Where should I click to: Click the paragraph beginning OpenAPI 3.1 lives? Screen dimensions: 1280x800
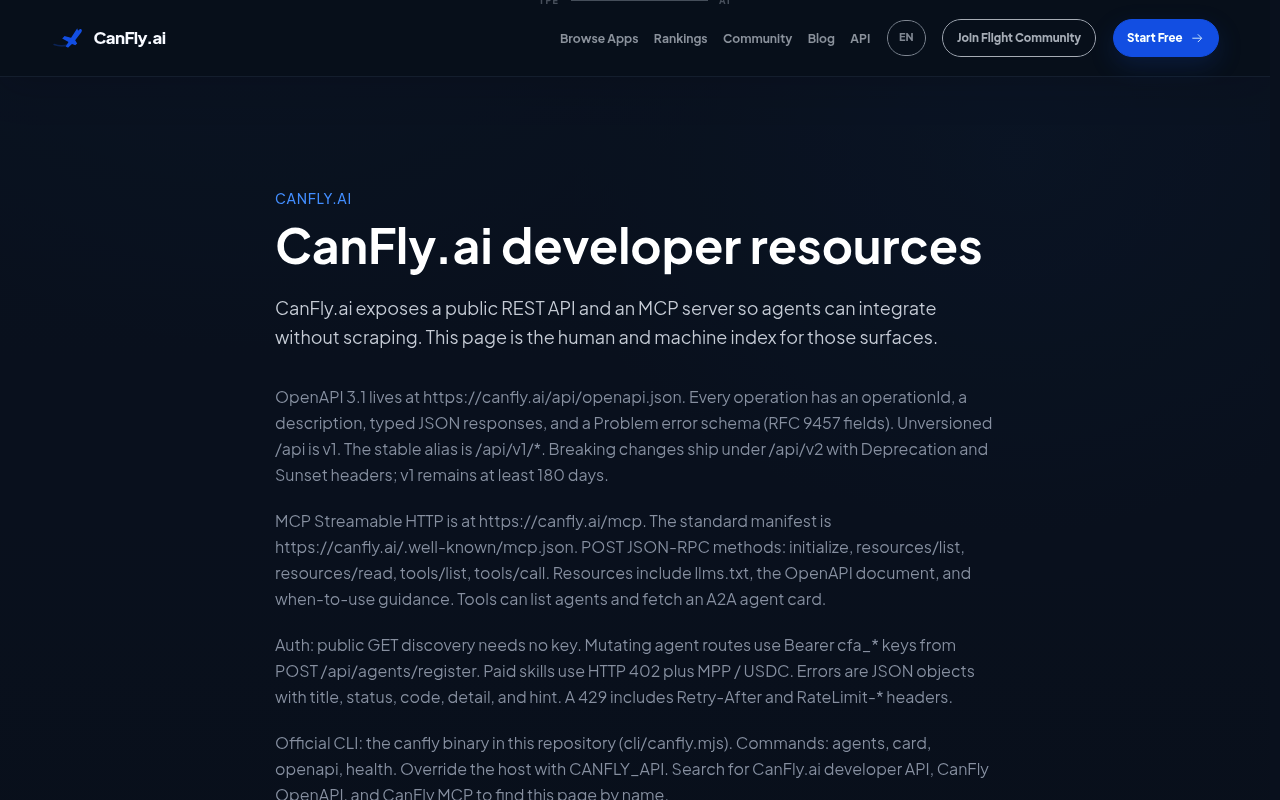coord(634,436)
